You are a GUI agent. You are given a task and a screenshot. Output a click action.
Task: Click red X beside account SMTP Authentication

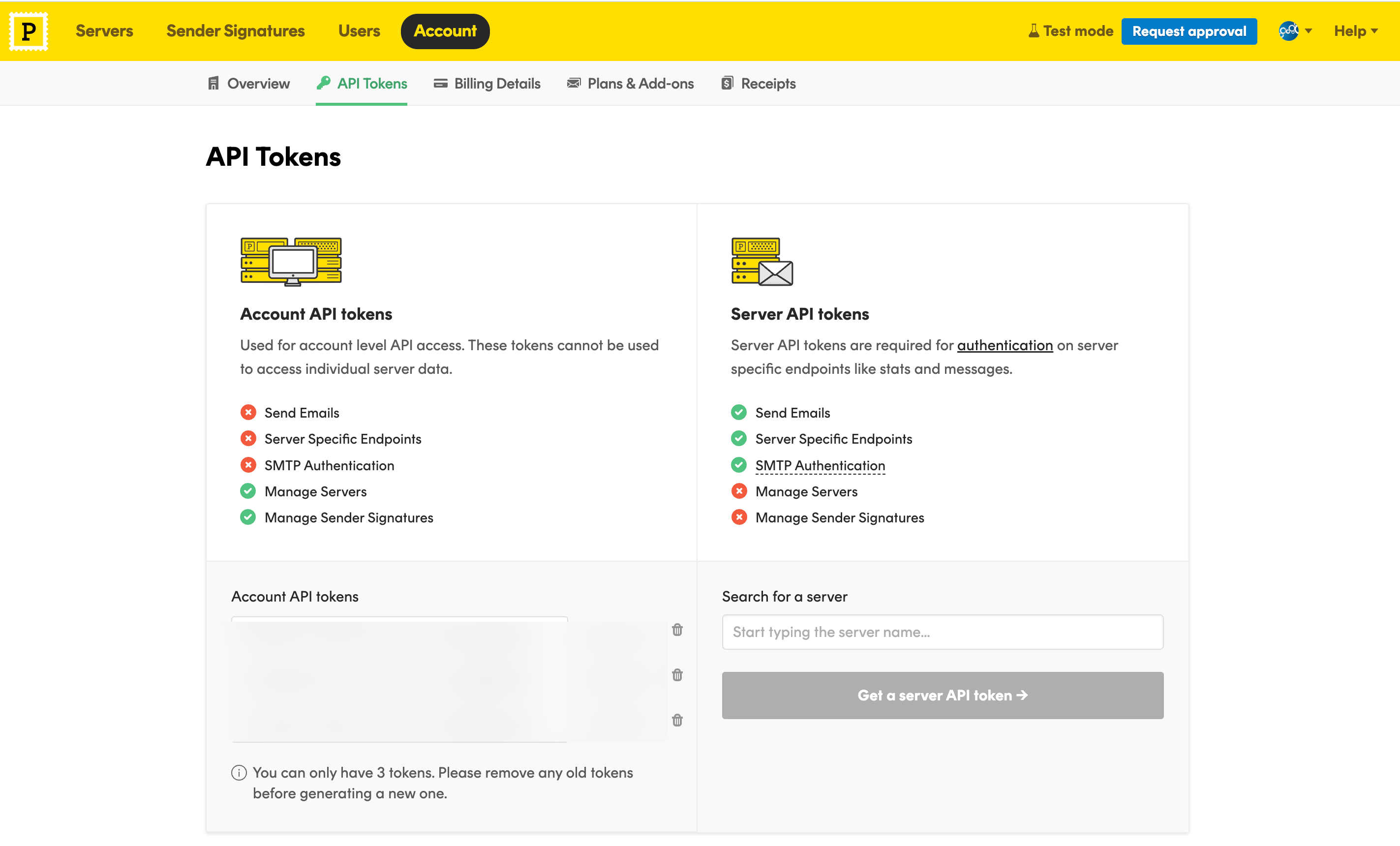tap(248, 465)
